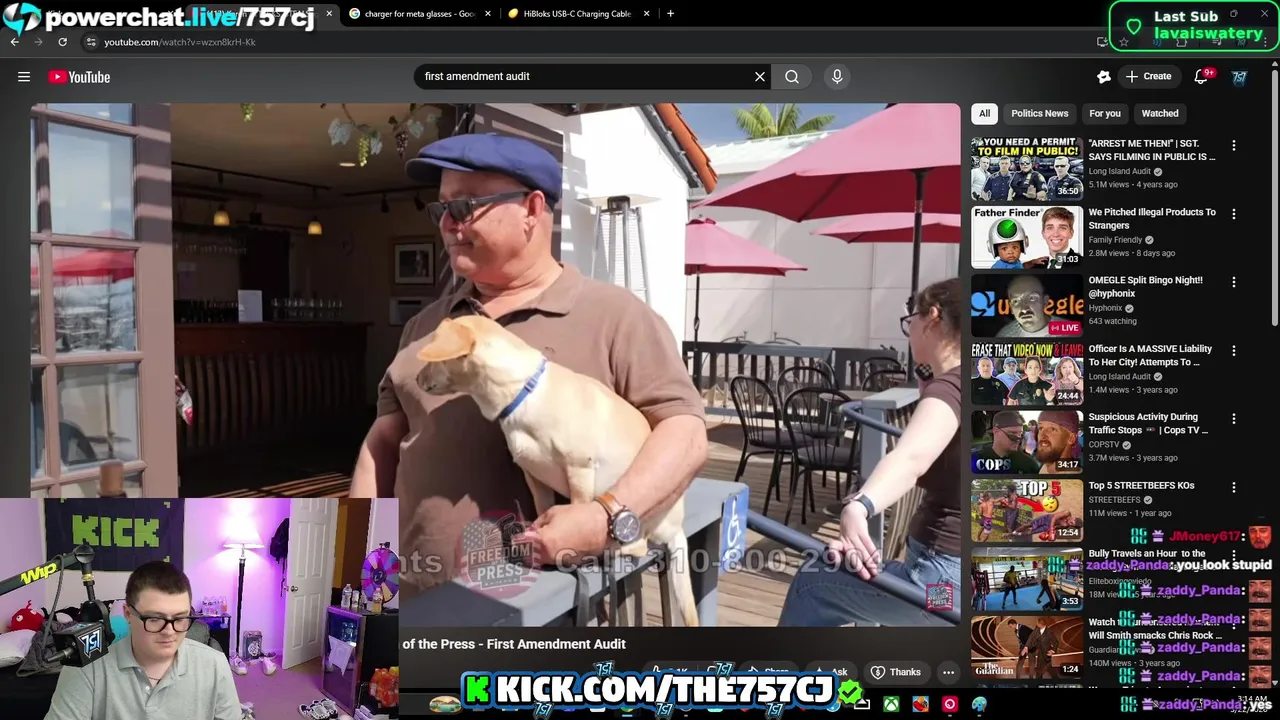Visit Hyphonix channel link

point(1106,308)
